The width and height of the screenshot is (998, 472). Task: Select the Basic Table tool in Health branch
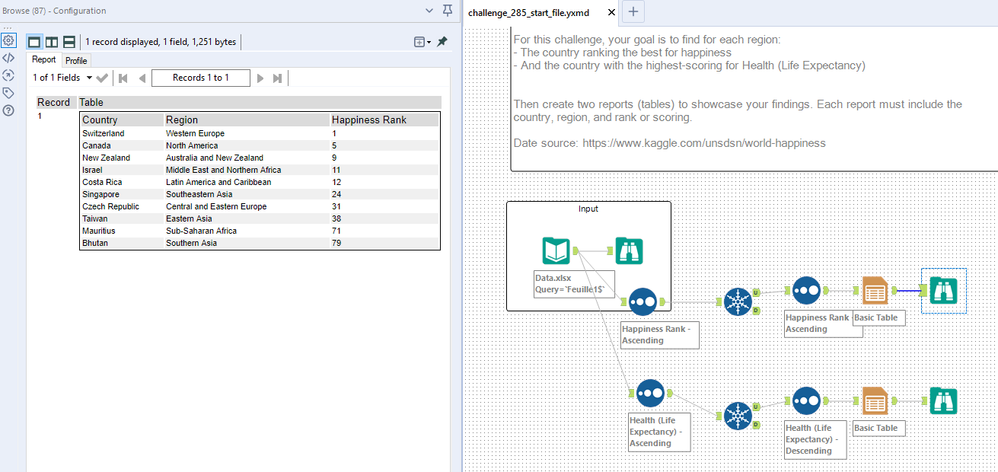pyautogui.click(x=875, y=401)
